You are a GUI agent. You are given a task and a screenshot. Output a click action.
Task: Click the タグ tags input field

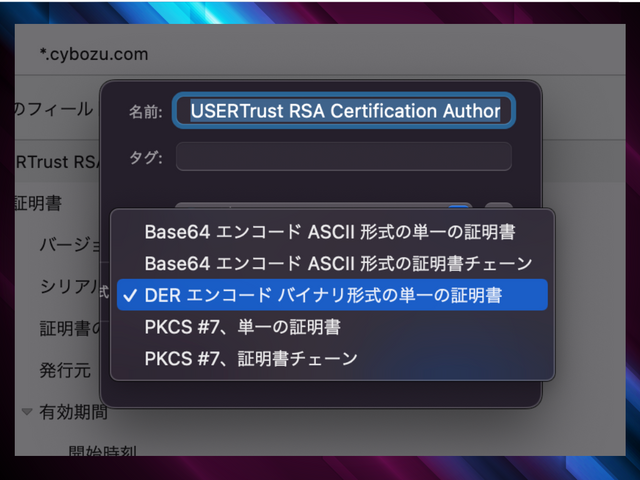click(345, 157)
